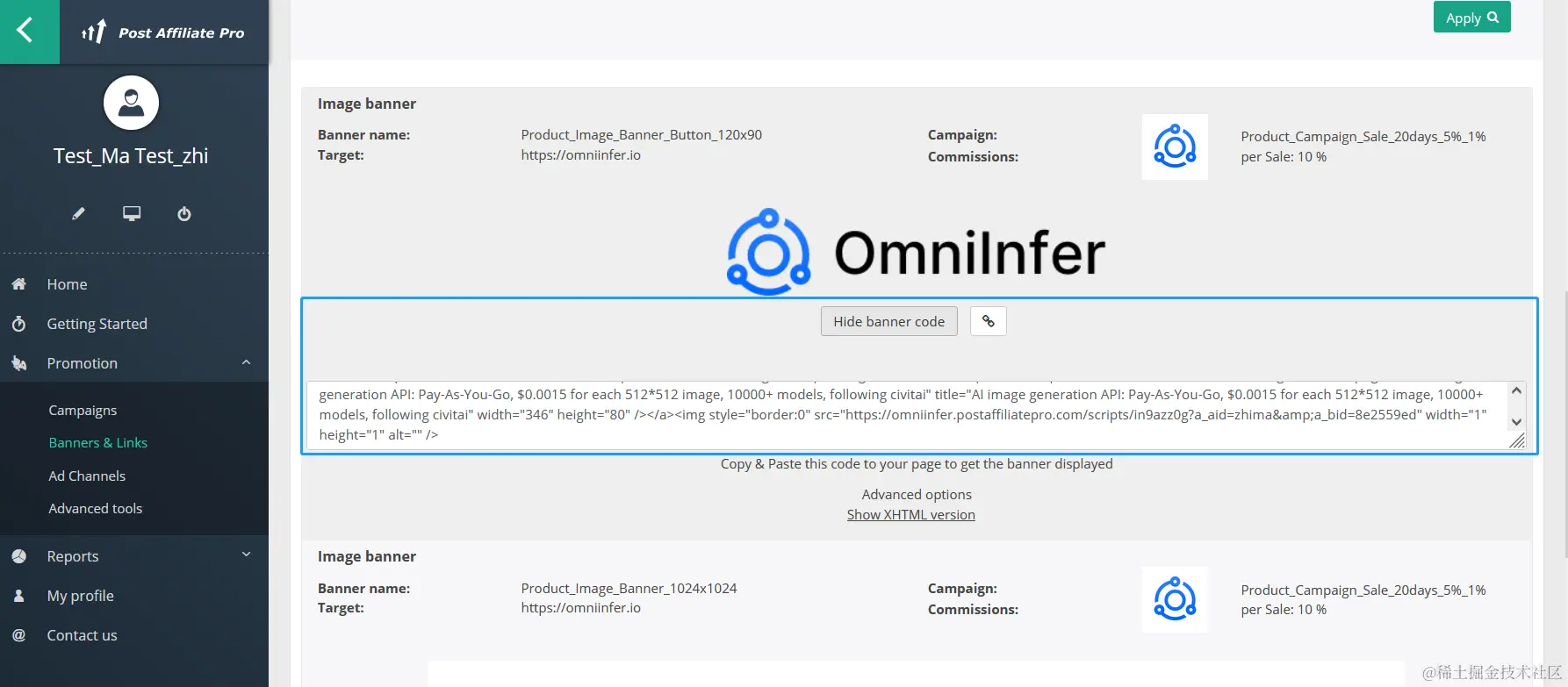Click the Apply search button
This screenshot has height=687, width=1568.
pos(1471,18)
